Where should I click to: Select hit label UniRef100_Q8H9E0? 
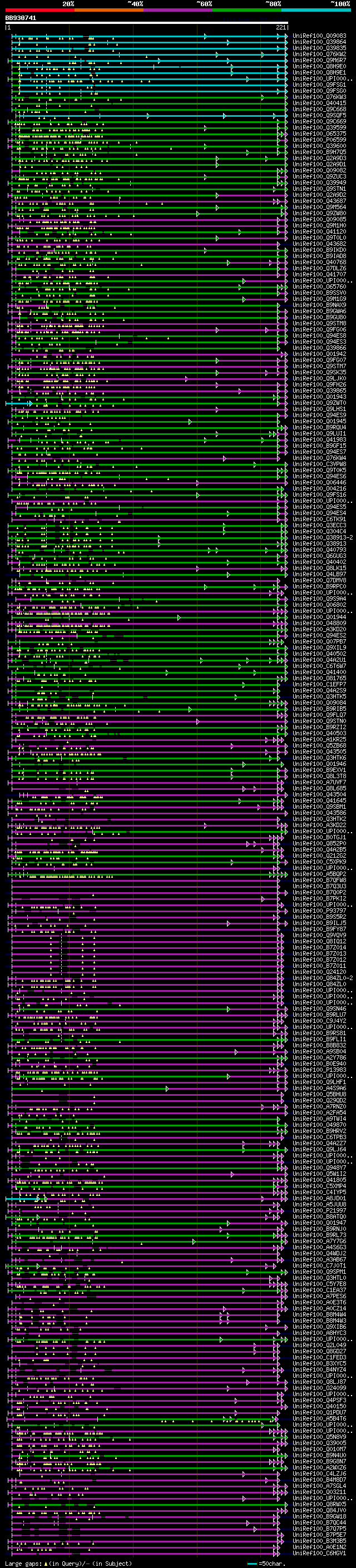click(319, 66)
